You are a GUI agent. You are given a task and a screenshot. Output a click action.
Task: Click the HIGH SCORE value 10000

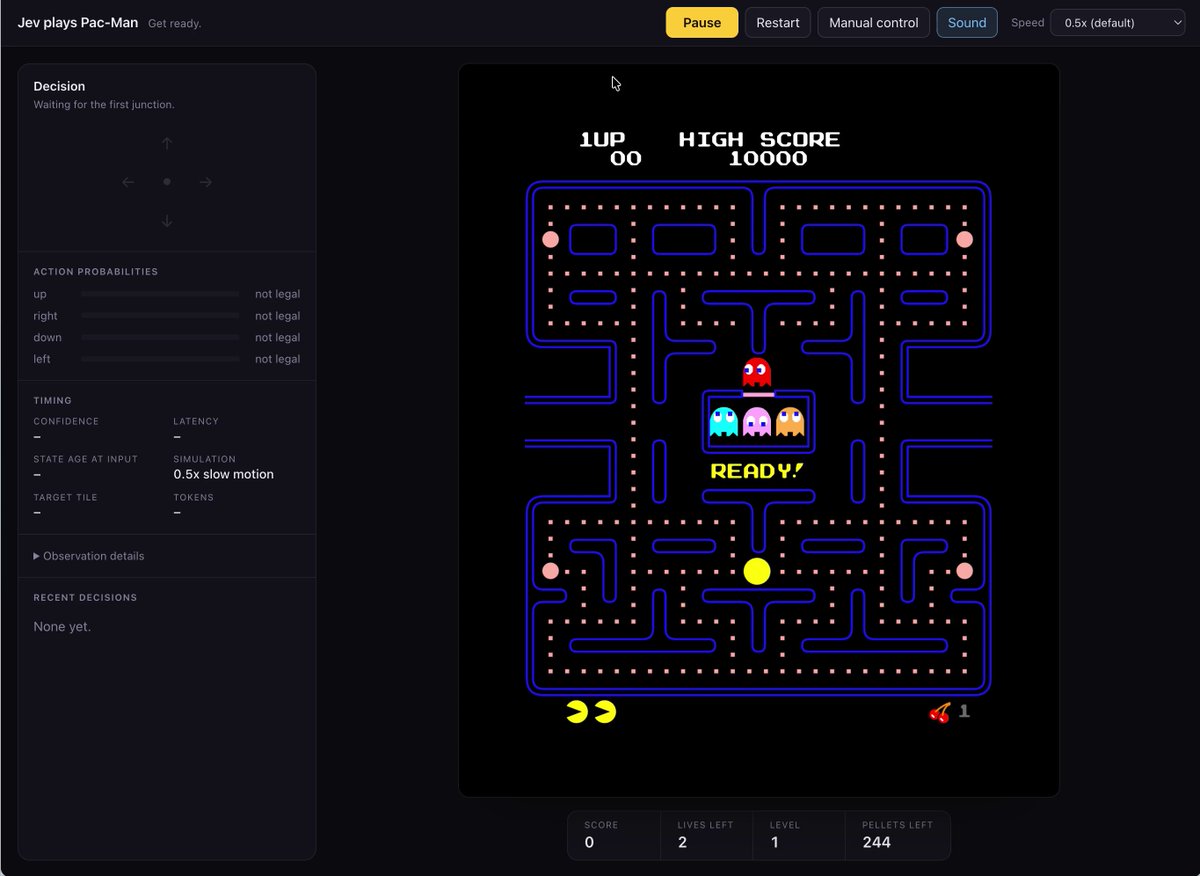point(768,159)
